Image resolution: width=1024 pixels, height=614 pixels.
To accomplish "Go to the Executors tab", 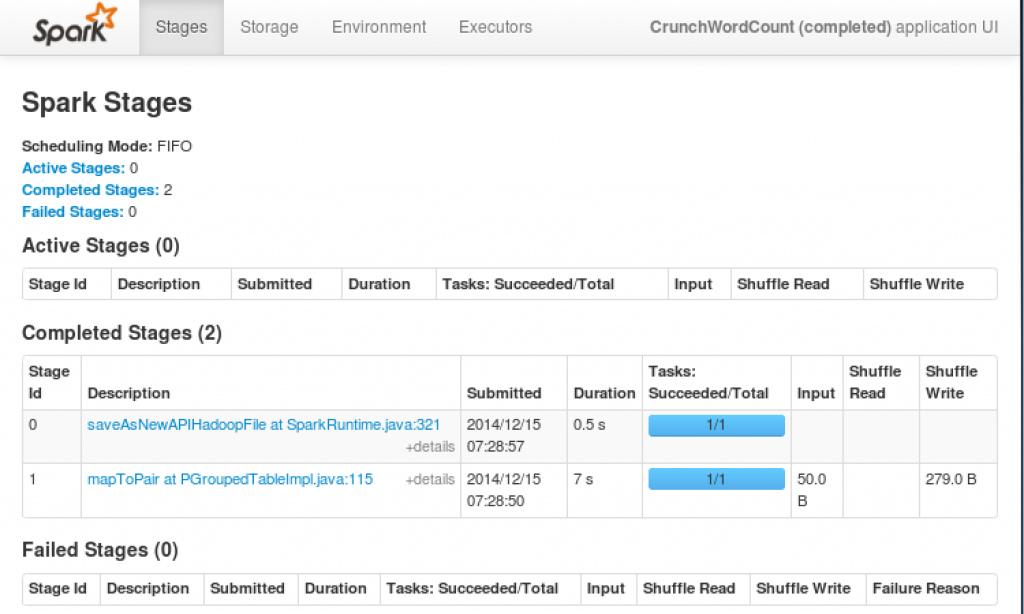I will click(495, 27).
